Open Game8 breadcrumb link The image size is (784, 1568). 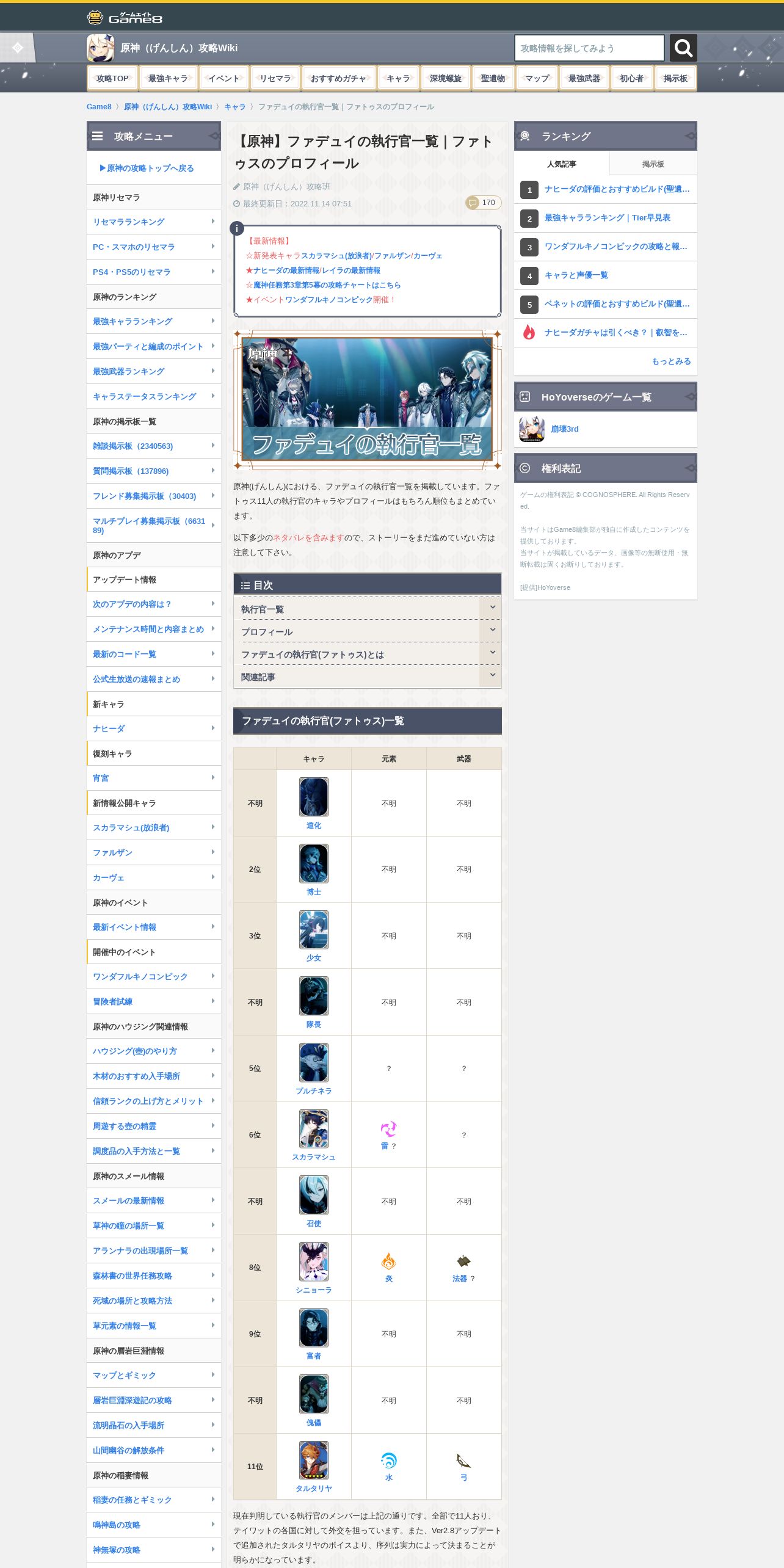click(x=99, y=107)
